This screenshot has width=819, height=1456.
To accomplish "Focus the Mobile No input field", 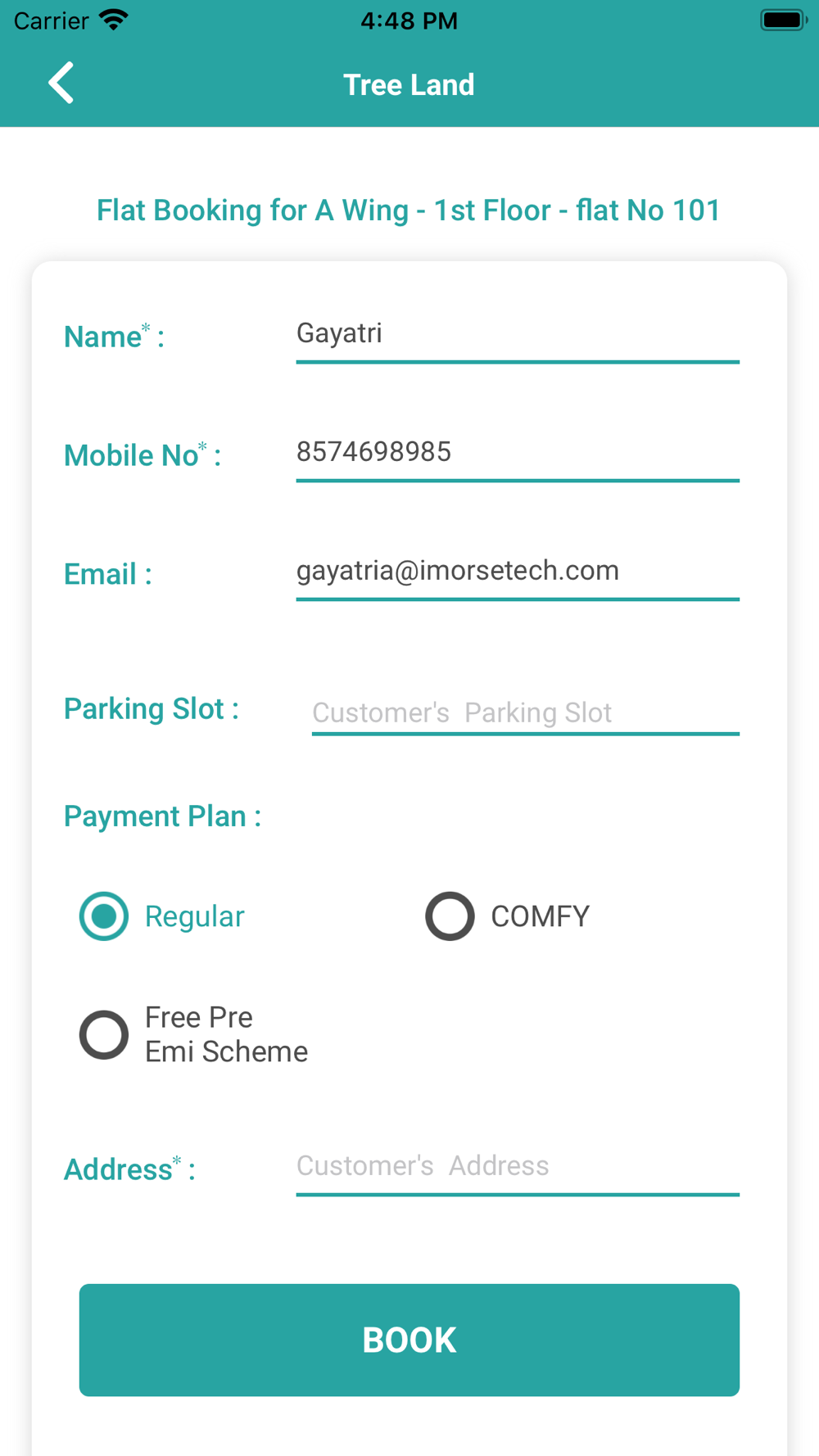I will [517, 453].
